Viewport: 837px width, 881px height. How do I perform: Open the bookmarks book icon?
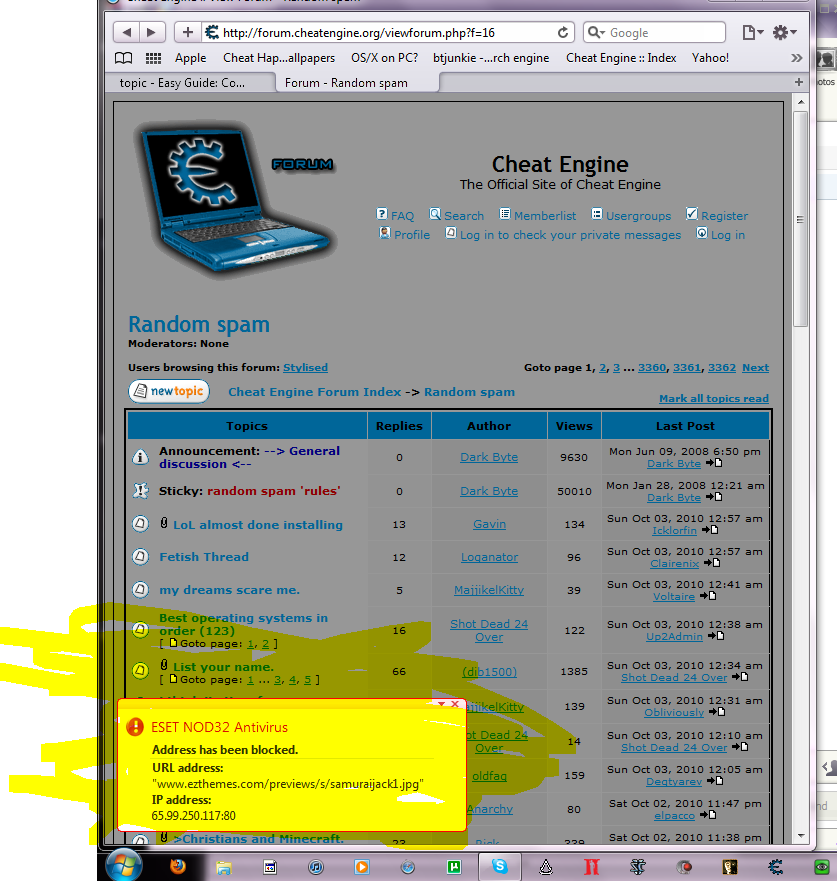pos(124,58)
